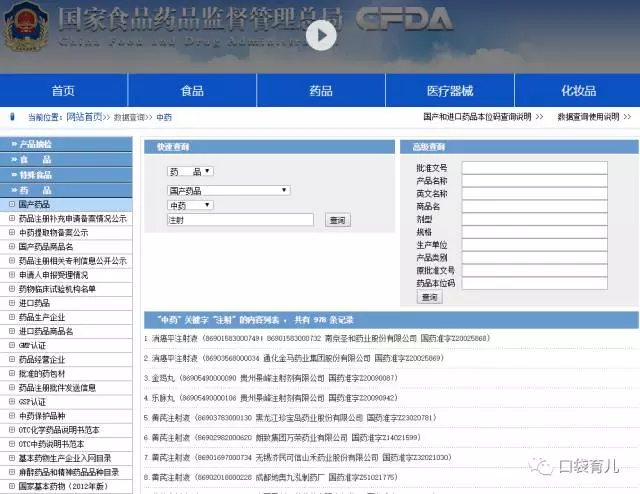Click plus icon beside 进口药品商品名

tap(12, 331)
